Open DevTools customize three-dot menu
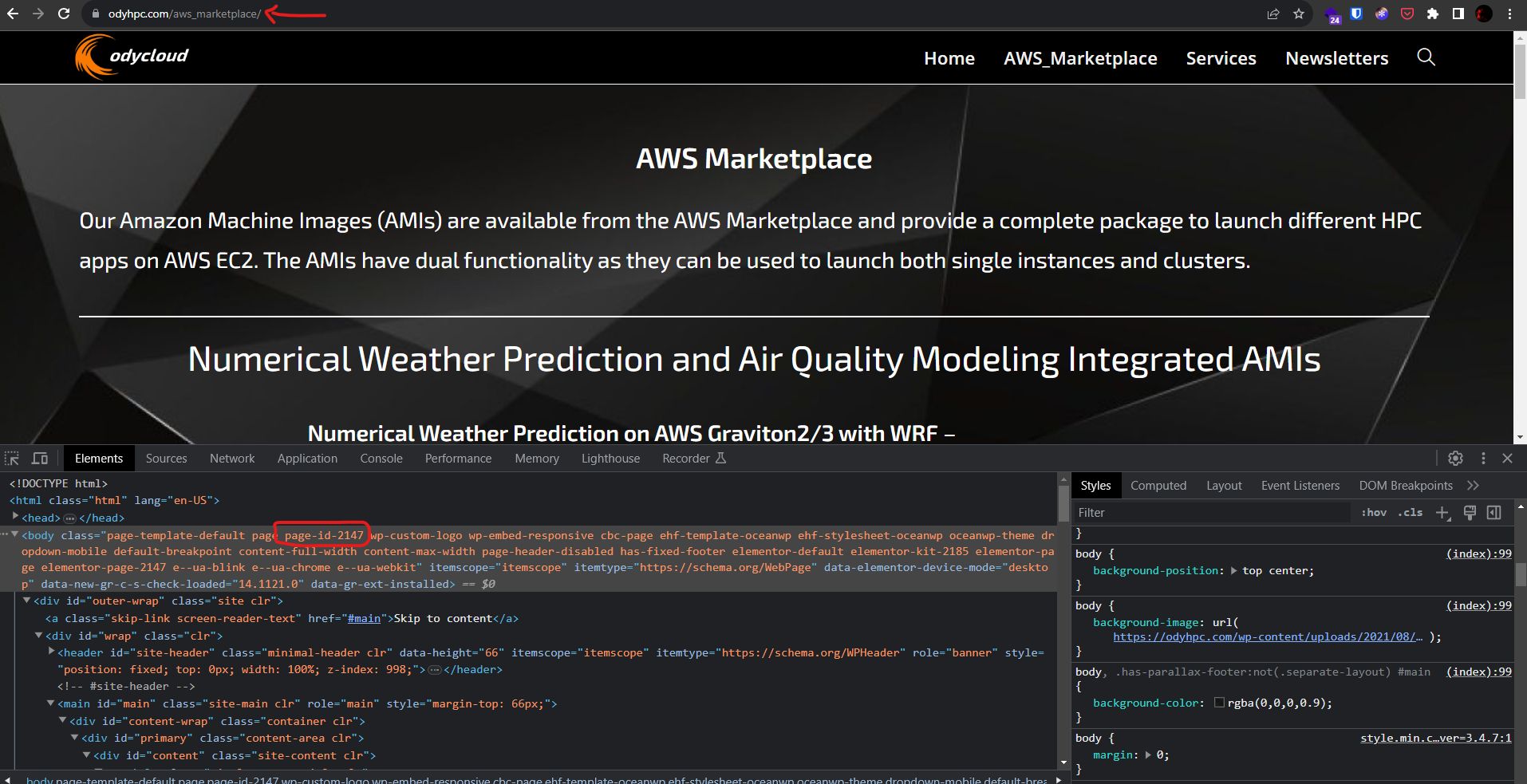This screenshot has width=1527, height=784. [1483, 459]
